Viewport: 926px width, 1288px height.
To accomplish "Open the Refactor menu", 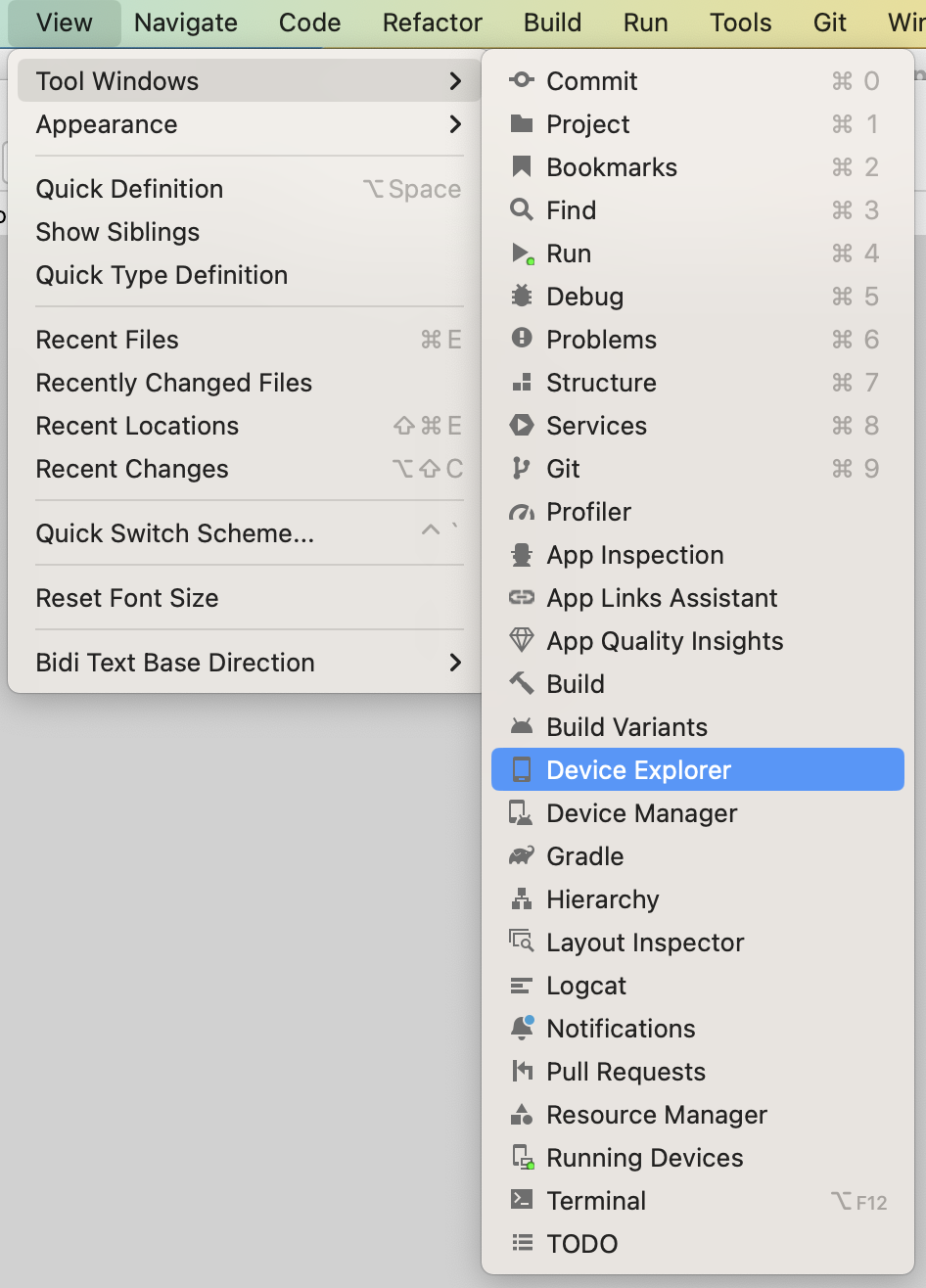I will (x=433, y=23).
